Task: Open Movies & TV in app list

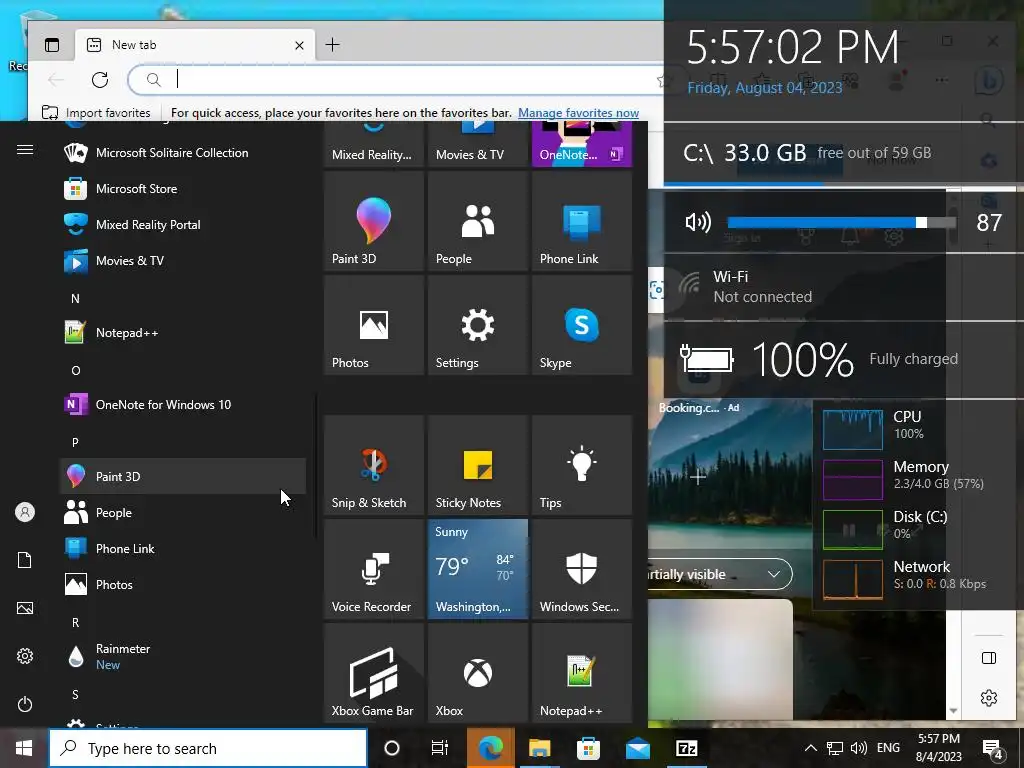Action: (183, 261)
